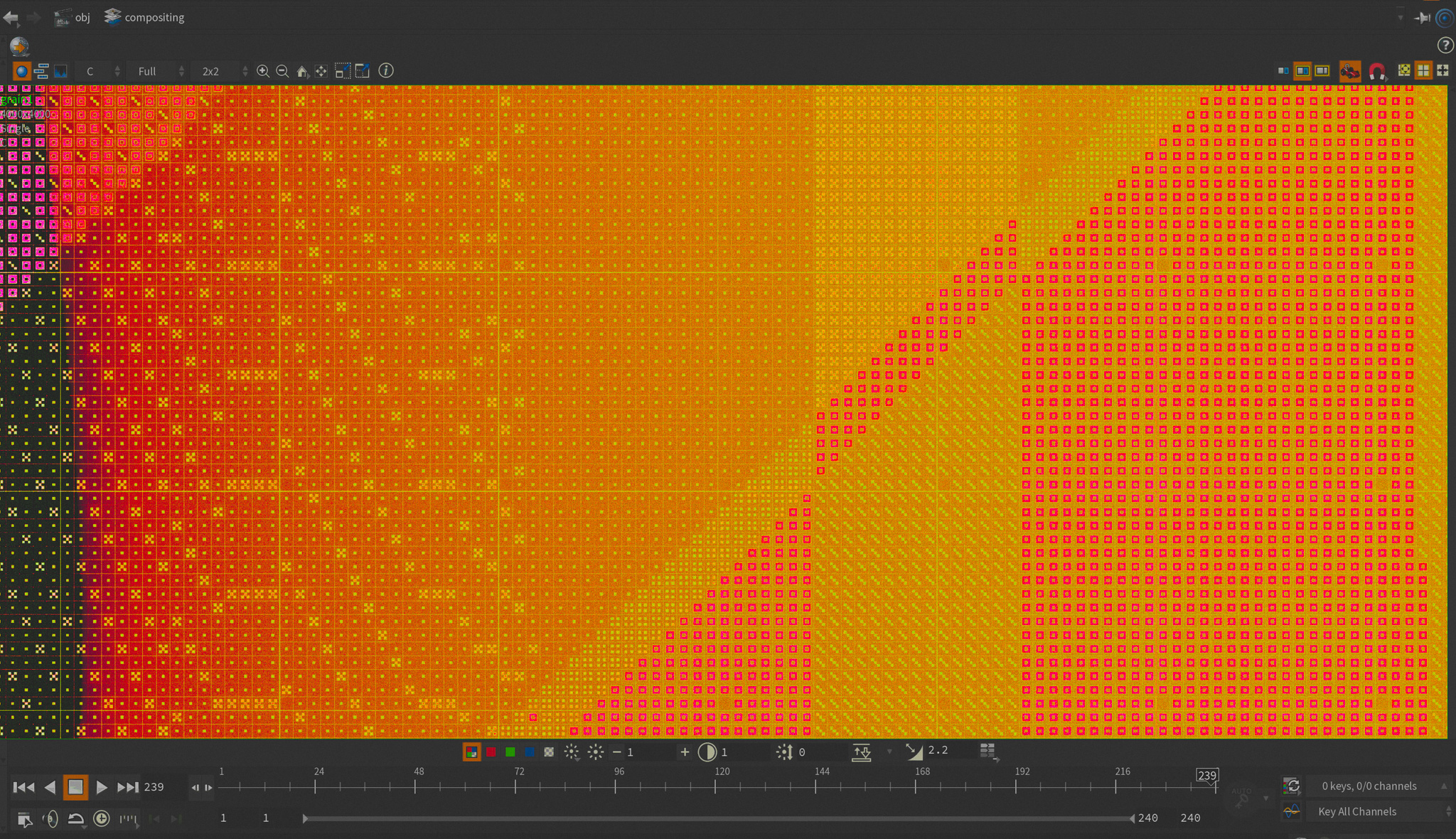Screen dimensions: 1456x839
Task: Click the home view icon
Action: pyautogui.click(x=302, y=71)
